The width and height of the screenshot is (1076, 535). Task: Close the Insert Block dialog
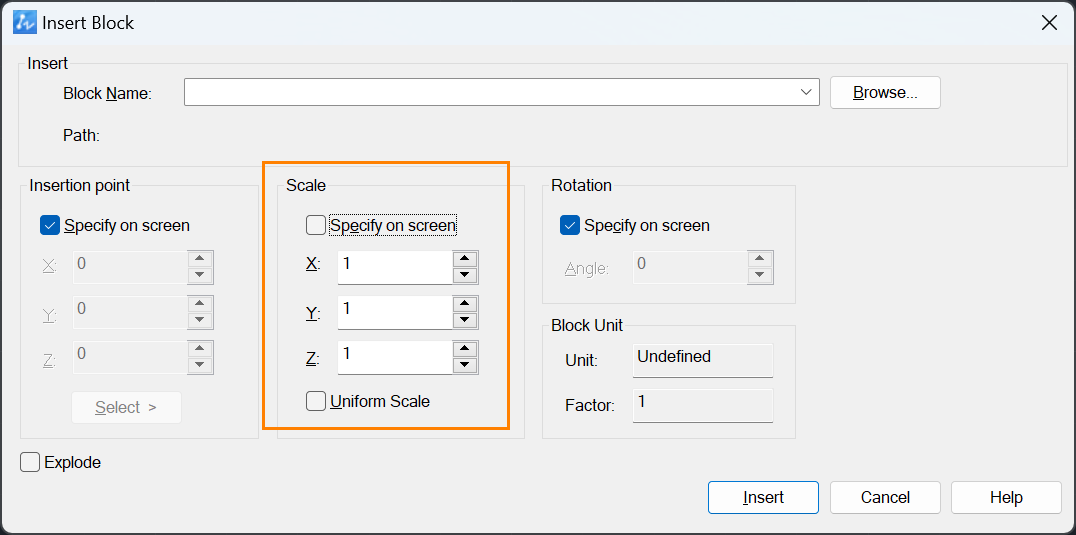tap(1049, 23)
